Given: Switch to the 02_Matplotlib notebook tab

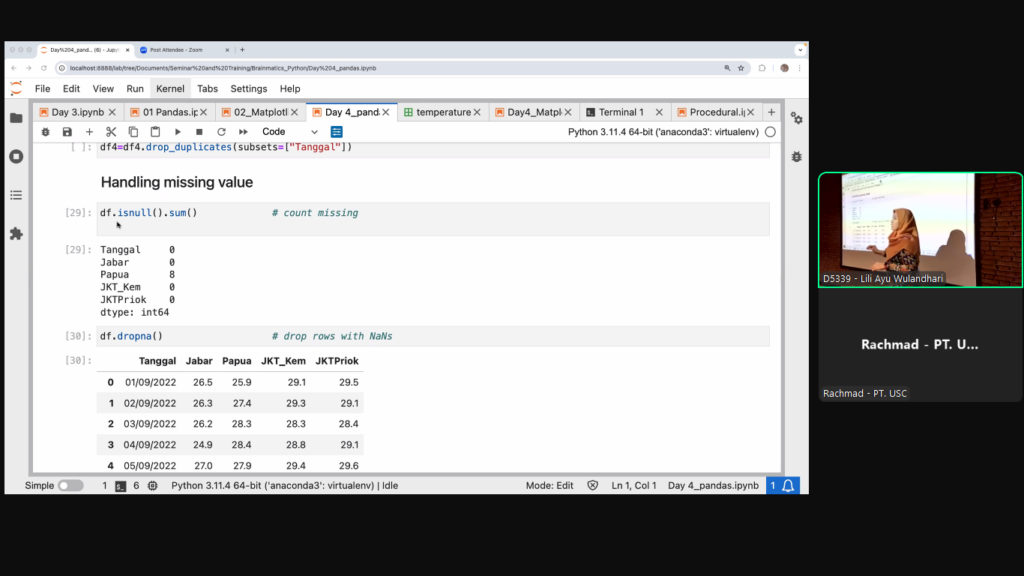Looking at the screenshot, I should 260,112.
